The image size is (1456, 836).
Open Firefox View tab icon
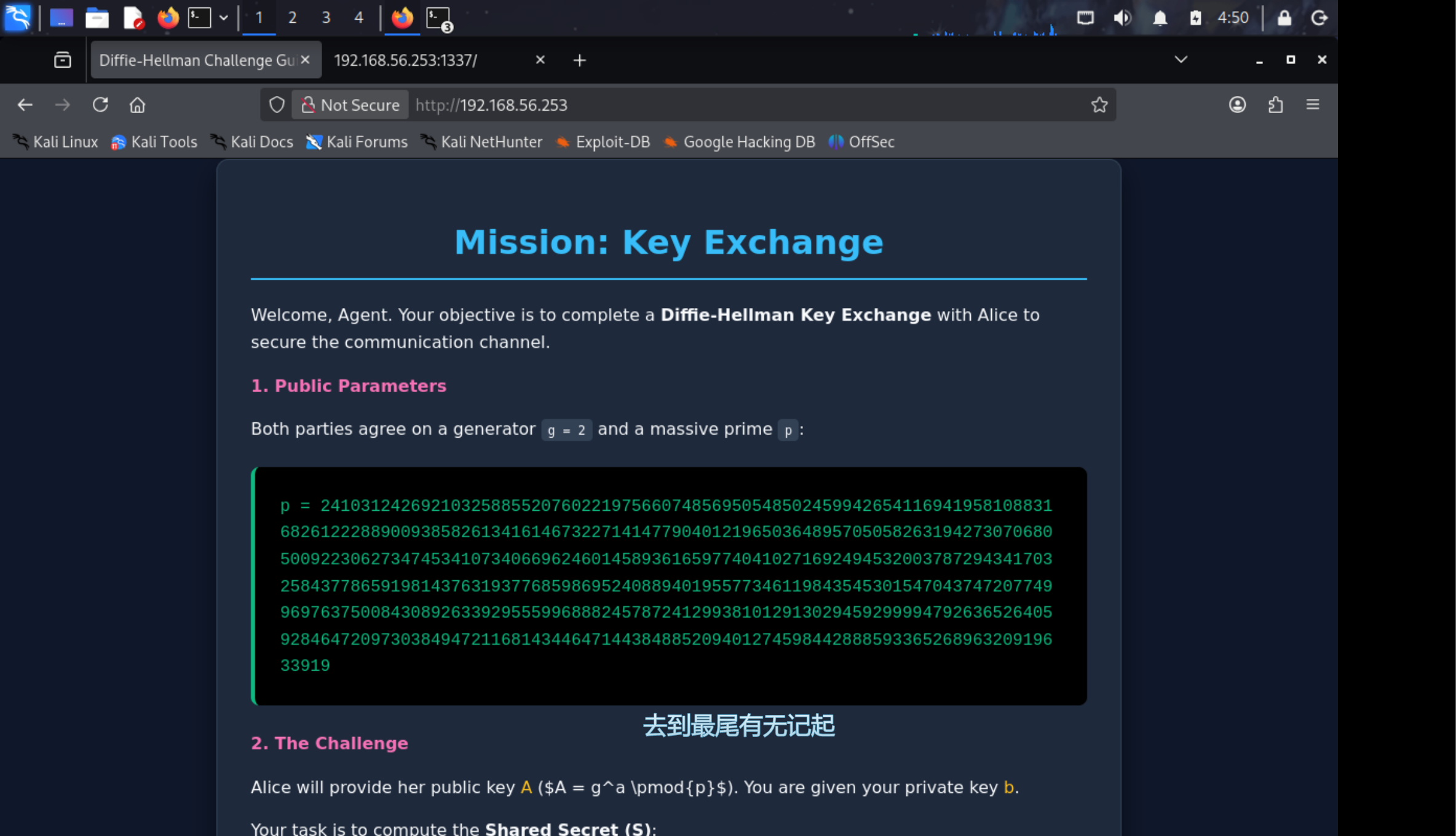(63, 60)
